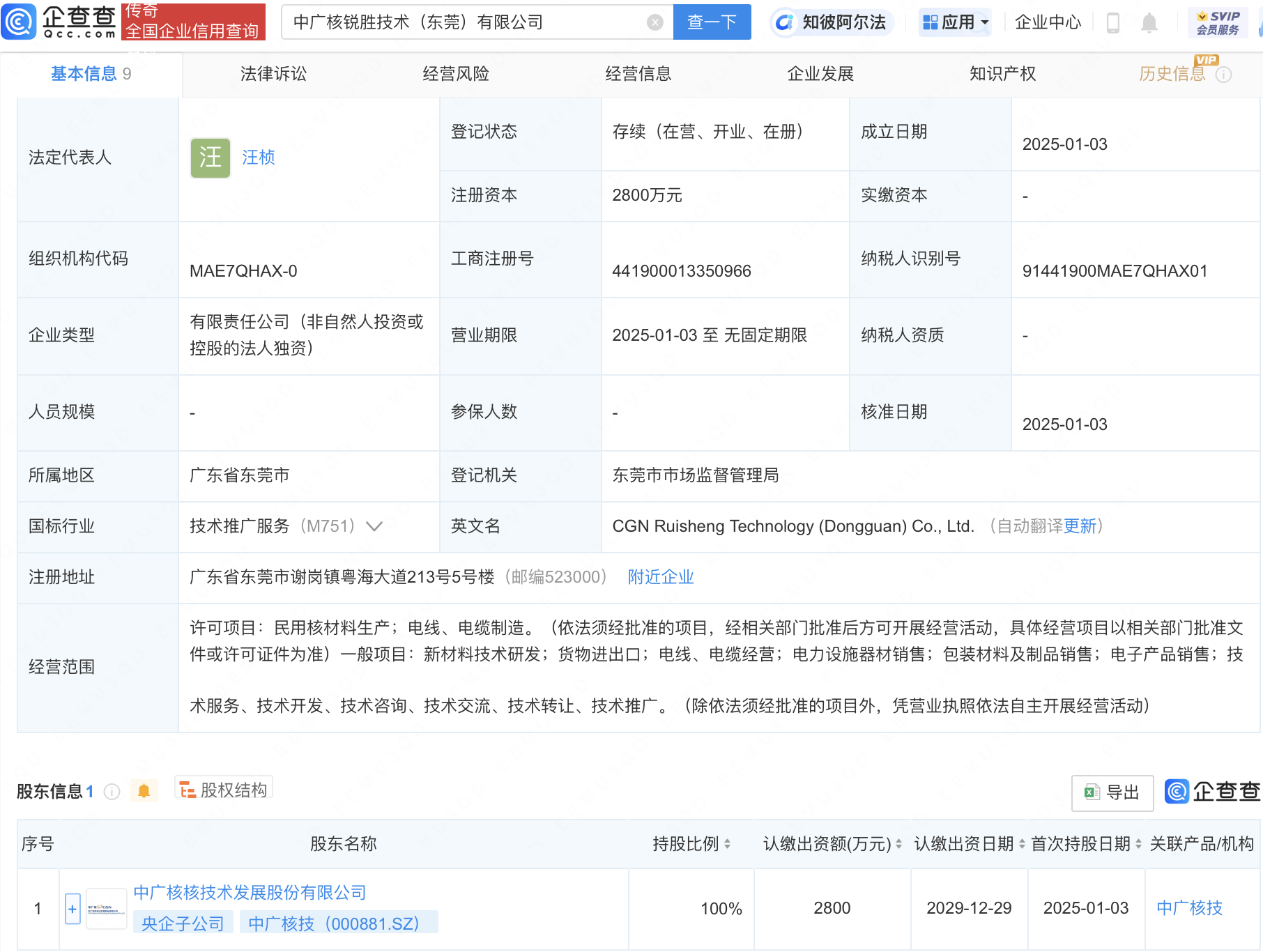Click organization code MAE7QHAX-0
The image size is (1263, 952).
(x=243, y=271)
